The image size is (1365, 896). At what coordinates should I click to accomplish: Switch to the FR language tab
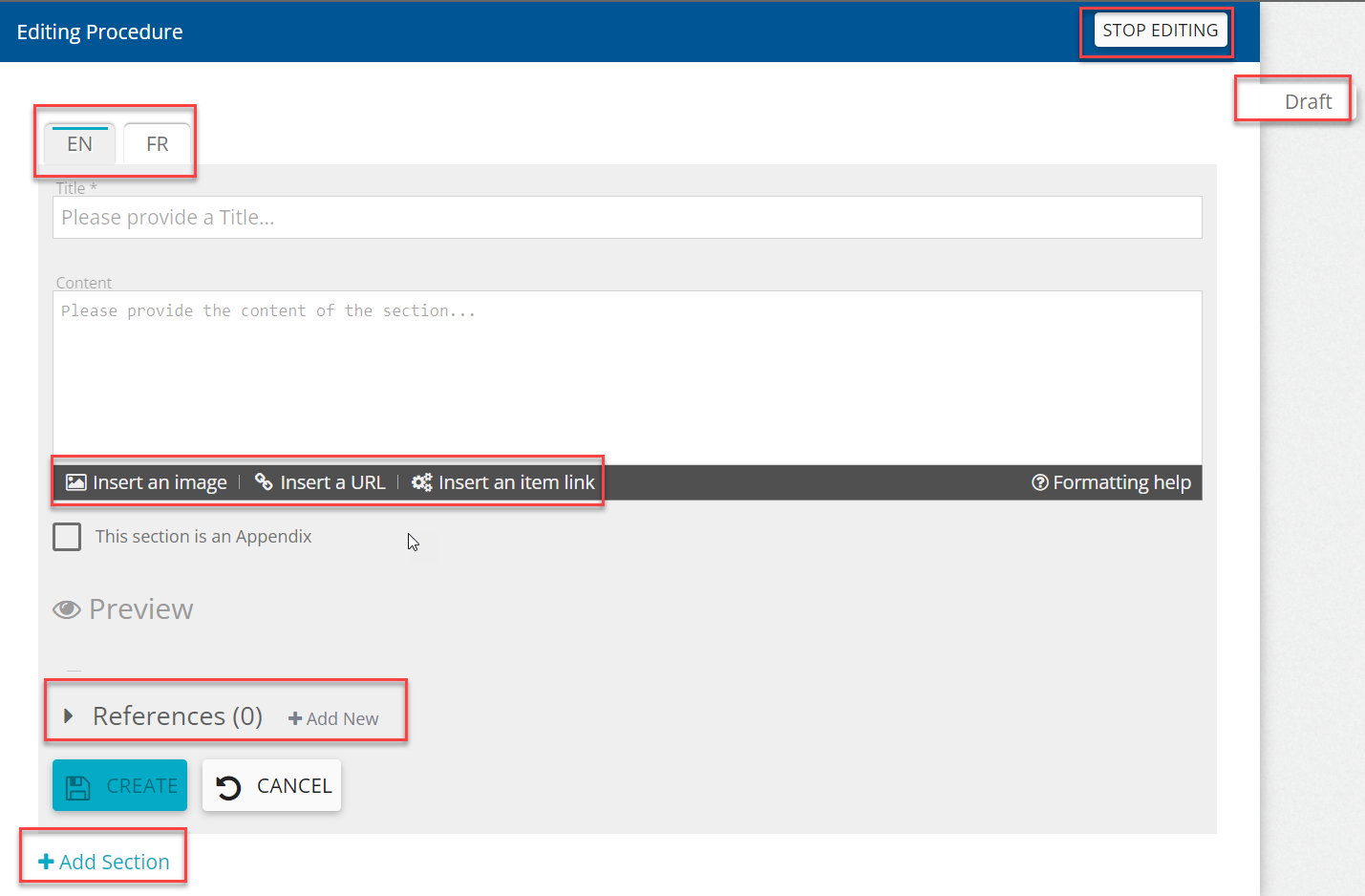pos(158,144)
